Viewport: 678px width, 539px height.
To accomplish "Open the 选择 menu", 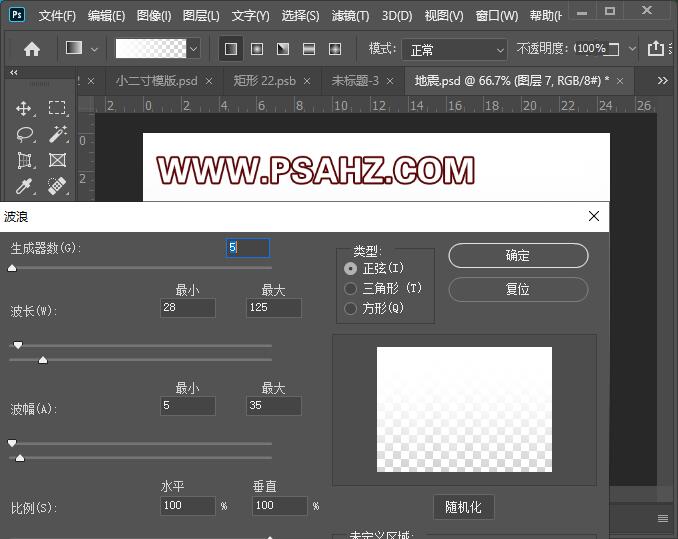I will pyautogui.click(x=301, y=16).
